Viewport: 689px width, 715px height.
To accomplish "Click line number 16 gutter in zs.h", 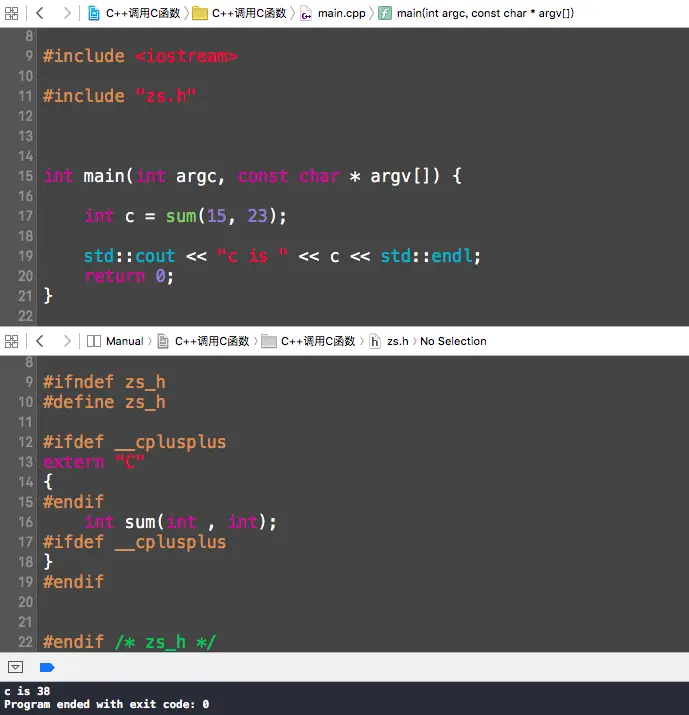I will [x=26, y=522].
